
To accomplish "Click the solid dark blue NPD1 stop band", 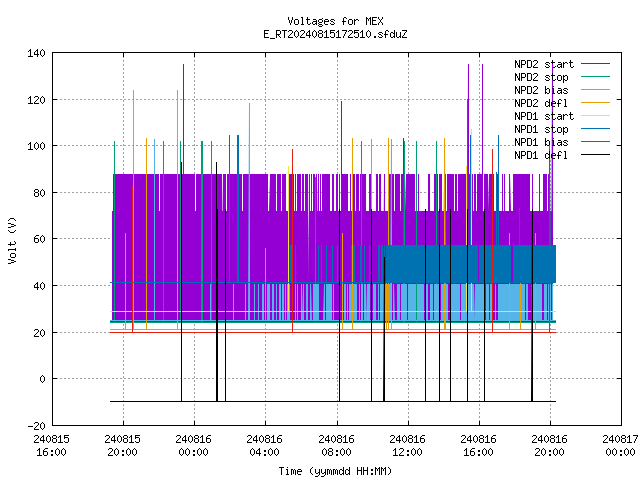I will (471, 264).
